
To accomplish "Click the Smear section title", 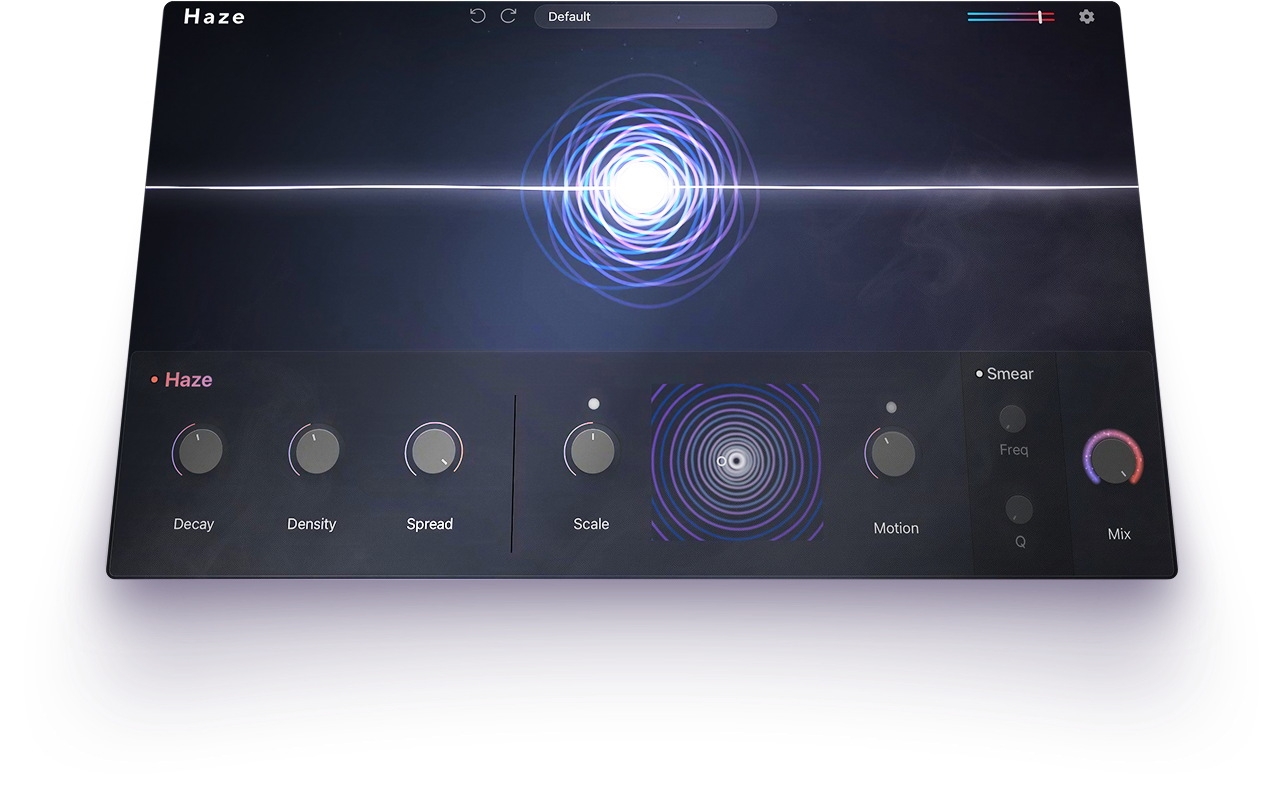I will pos(1010,374).
